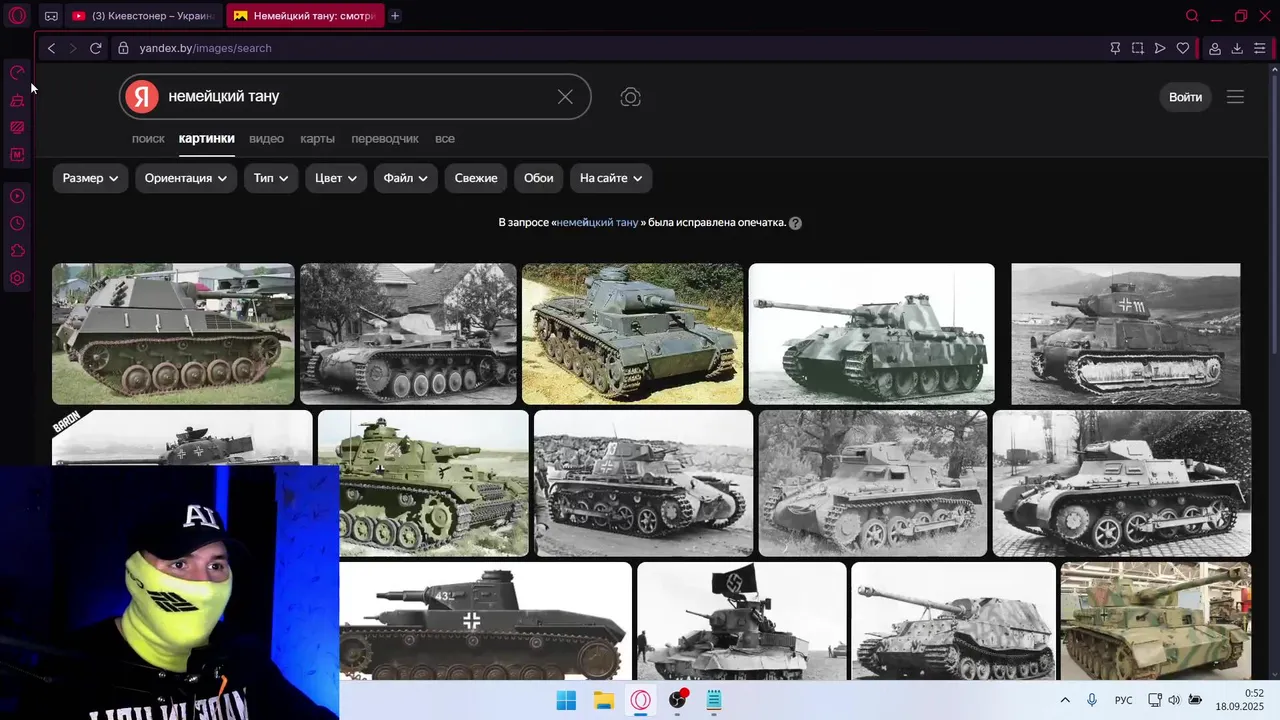
Task: Expand the Ориентация filter dropdown
Action: coord(186,178)
